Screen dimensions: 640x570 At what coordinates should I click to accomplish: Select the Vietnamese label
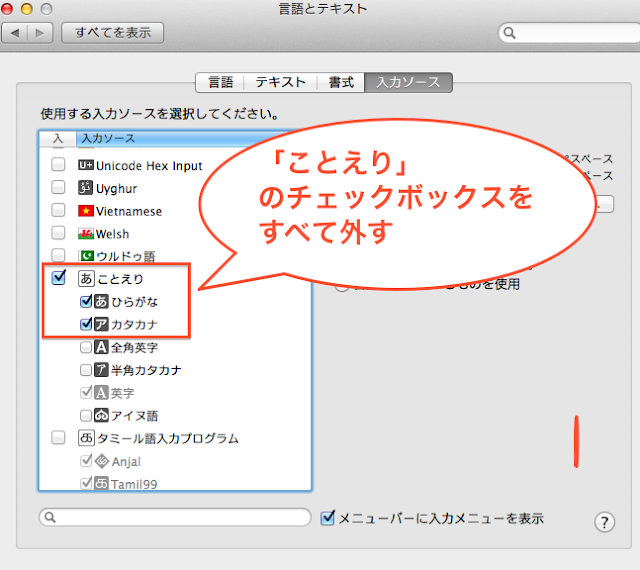click(129, 211)
